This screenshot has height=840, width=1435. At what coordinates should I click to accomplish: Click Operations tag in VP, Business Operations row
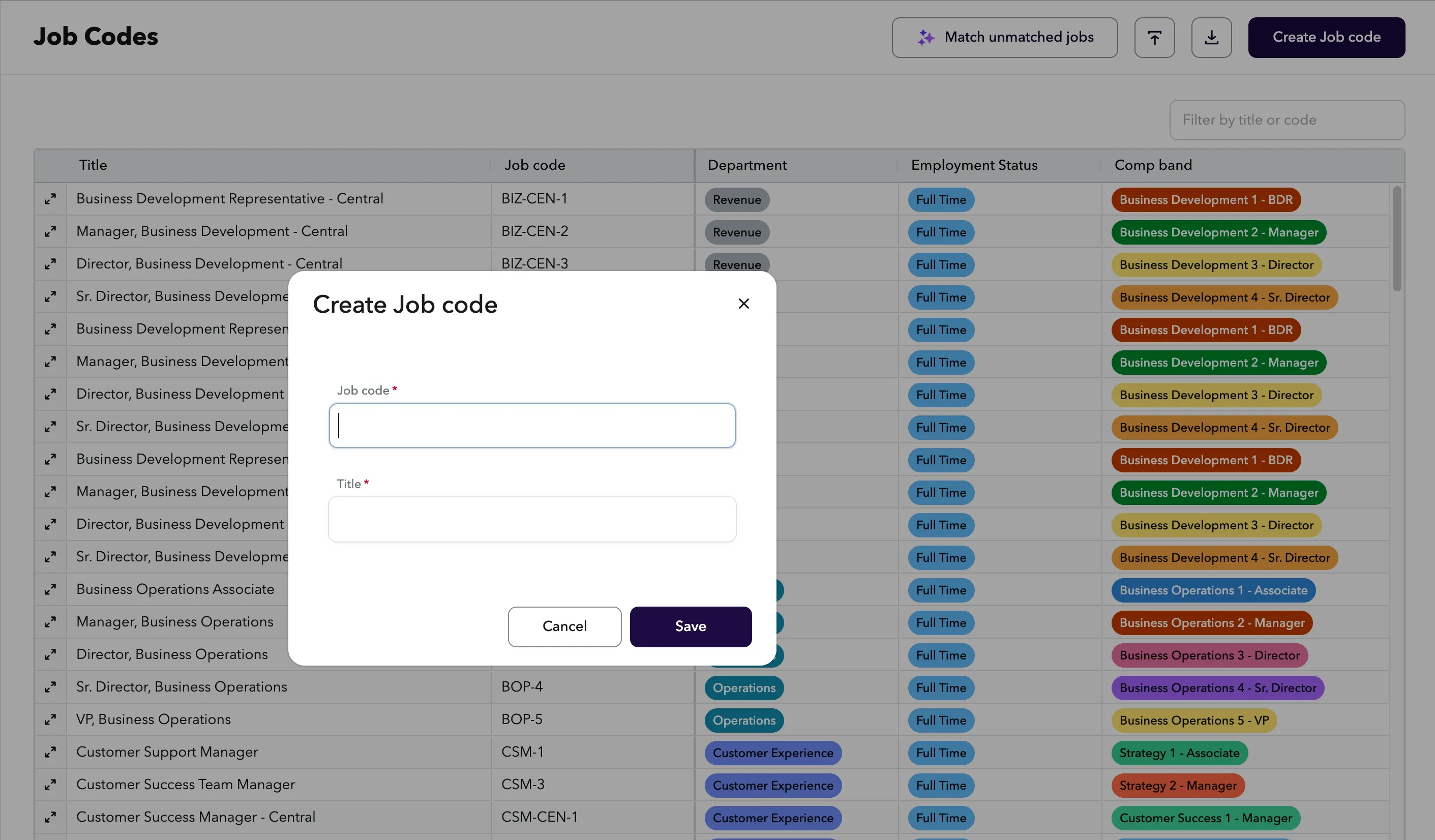point(744,721)
